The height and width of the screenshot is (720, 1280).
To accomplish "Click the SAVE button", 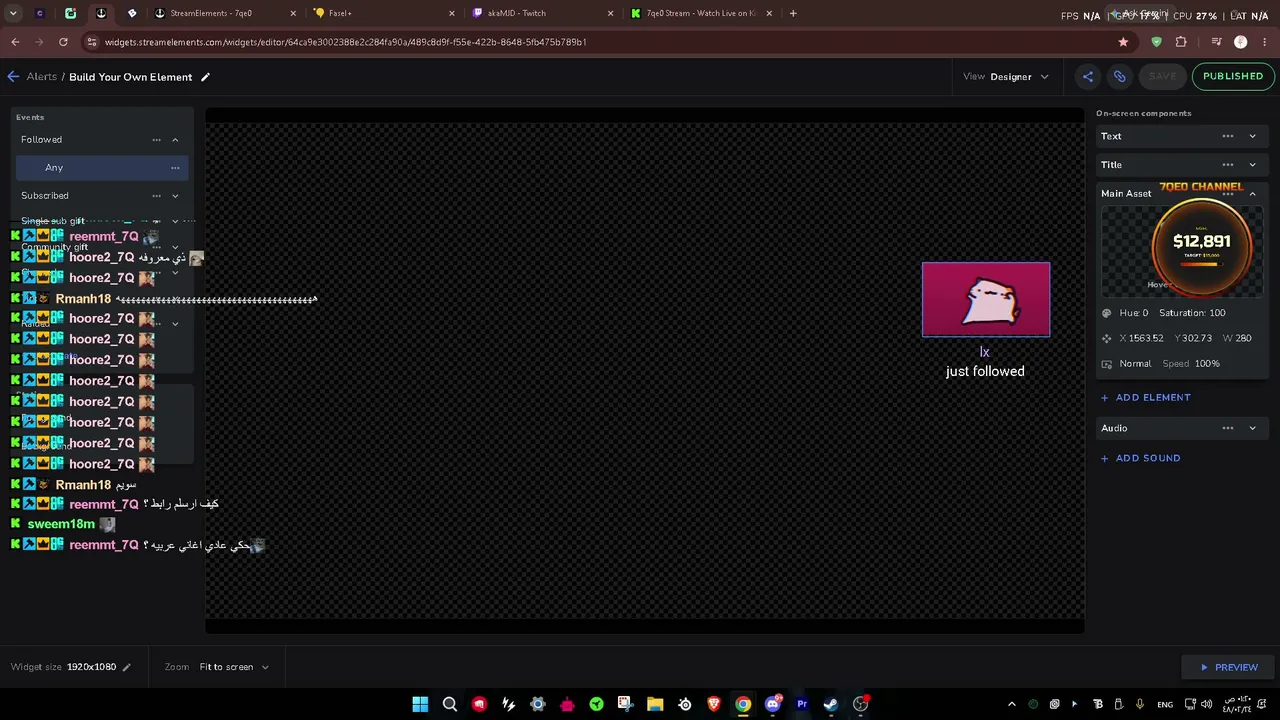I will coord(1162,77).
